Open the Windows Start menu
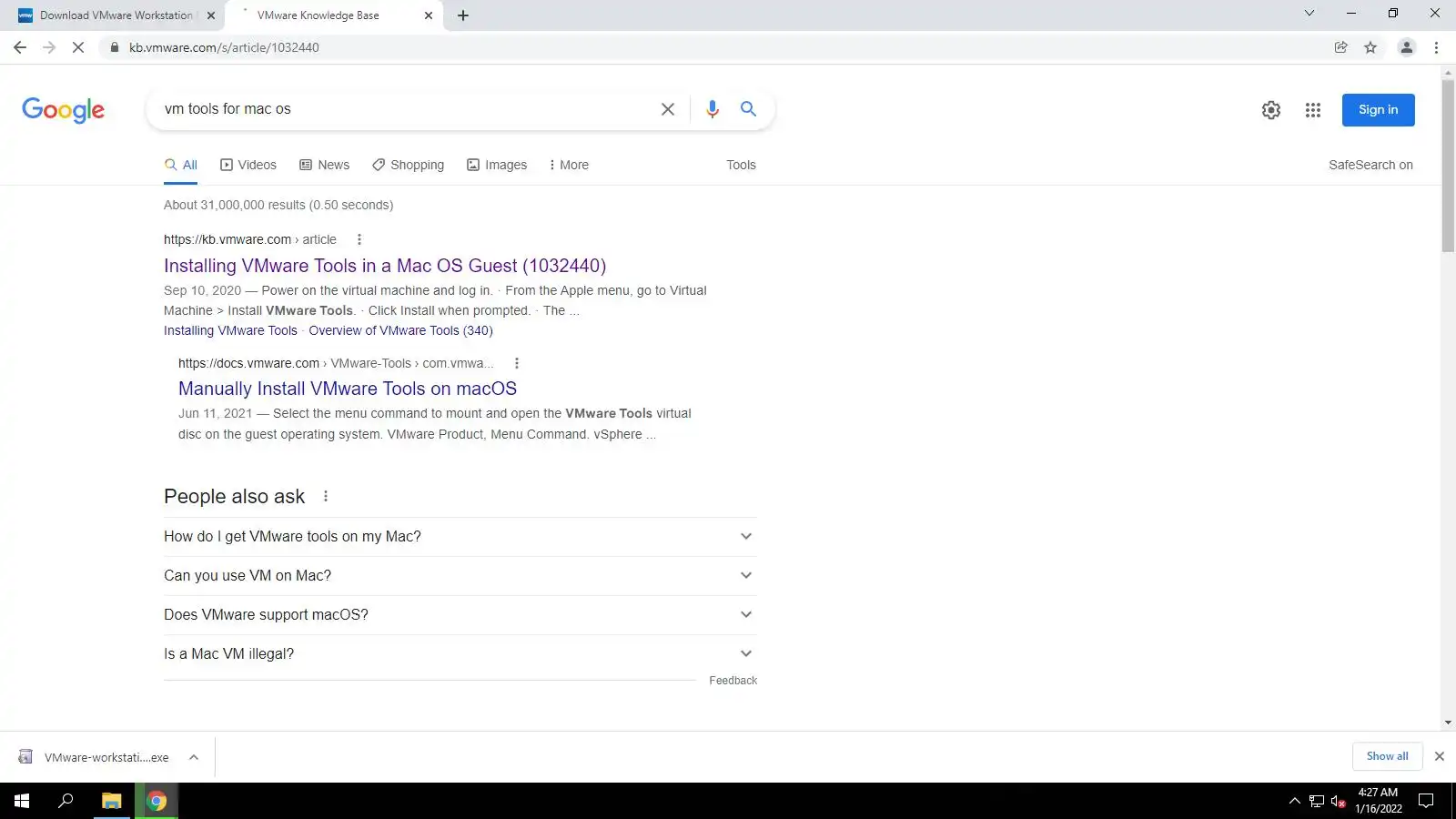1456x819 pixels. click(x=22, y=801)
